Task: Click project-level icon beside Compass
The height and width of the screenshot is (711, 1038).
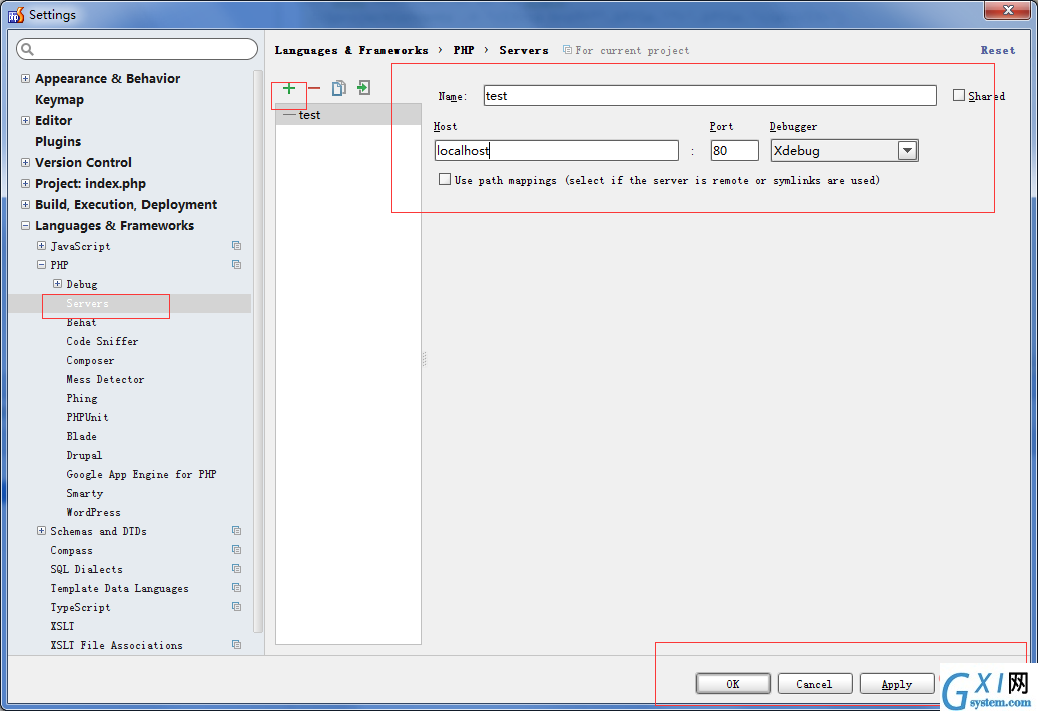Action: [x=236, y=550]
